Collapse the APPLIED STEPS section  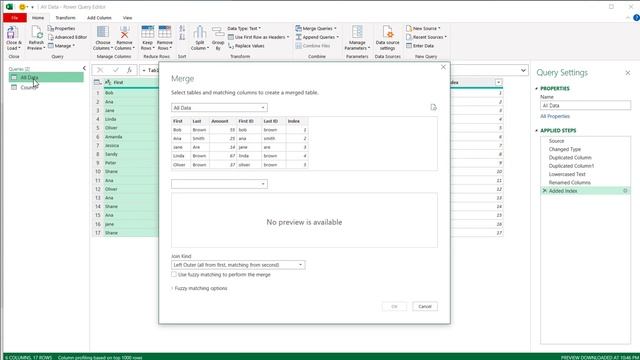[537, 131]
